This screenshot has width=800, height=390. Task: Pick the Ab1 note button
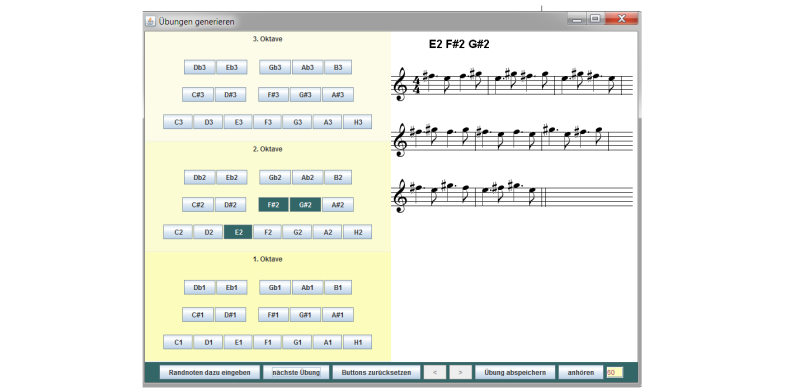tap(308, 288)
